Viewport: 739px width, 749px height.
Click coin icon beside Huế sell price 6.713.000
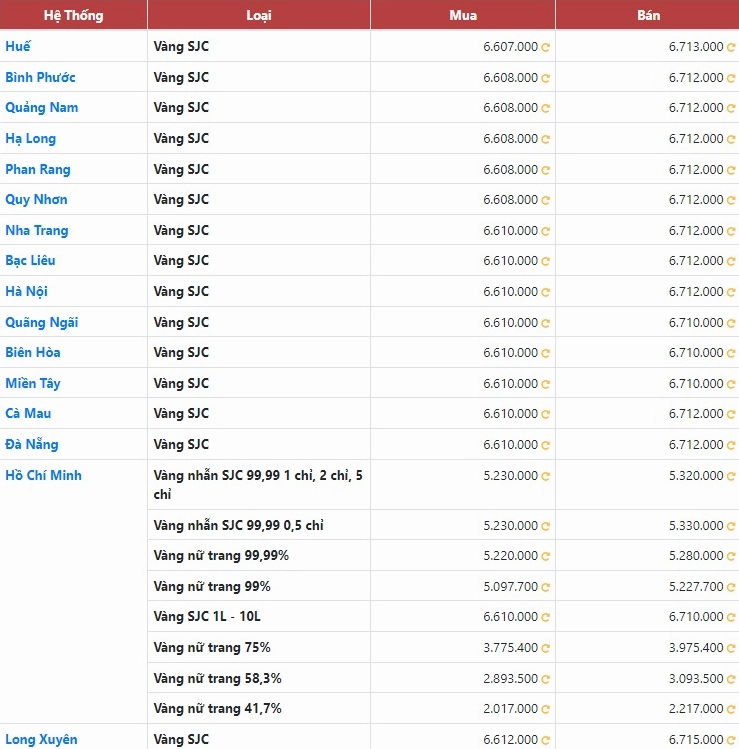point(731,47)
